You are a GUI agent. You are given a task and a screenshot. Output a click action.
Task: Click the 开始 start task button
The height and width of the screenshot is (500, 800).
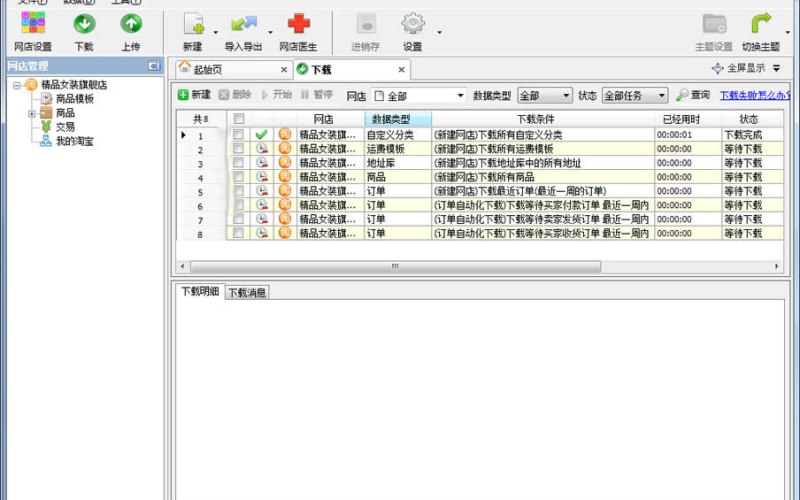pos(276,94)
